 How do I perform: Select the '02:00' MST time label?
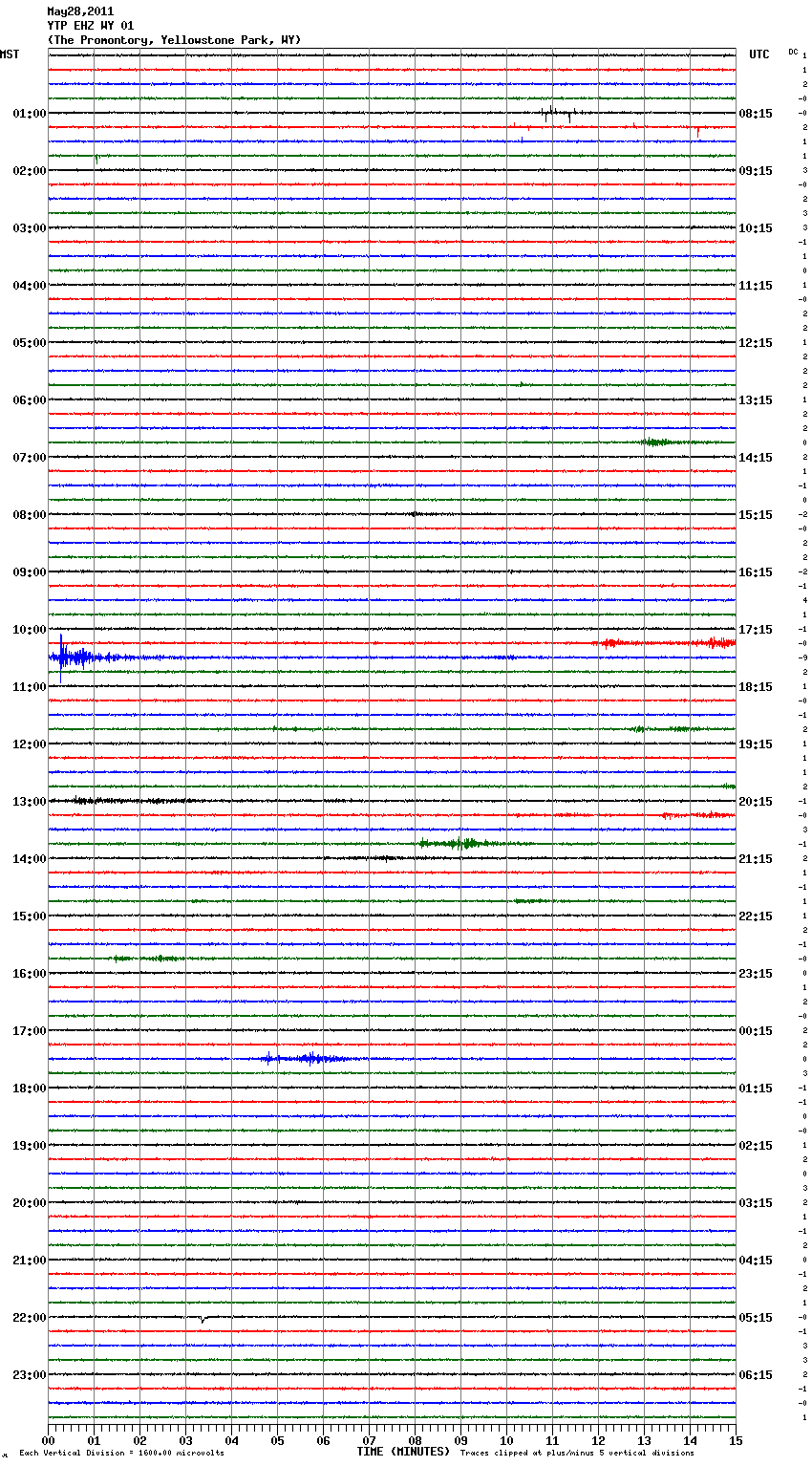point(30,171)
